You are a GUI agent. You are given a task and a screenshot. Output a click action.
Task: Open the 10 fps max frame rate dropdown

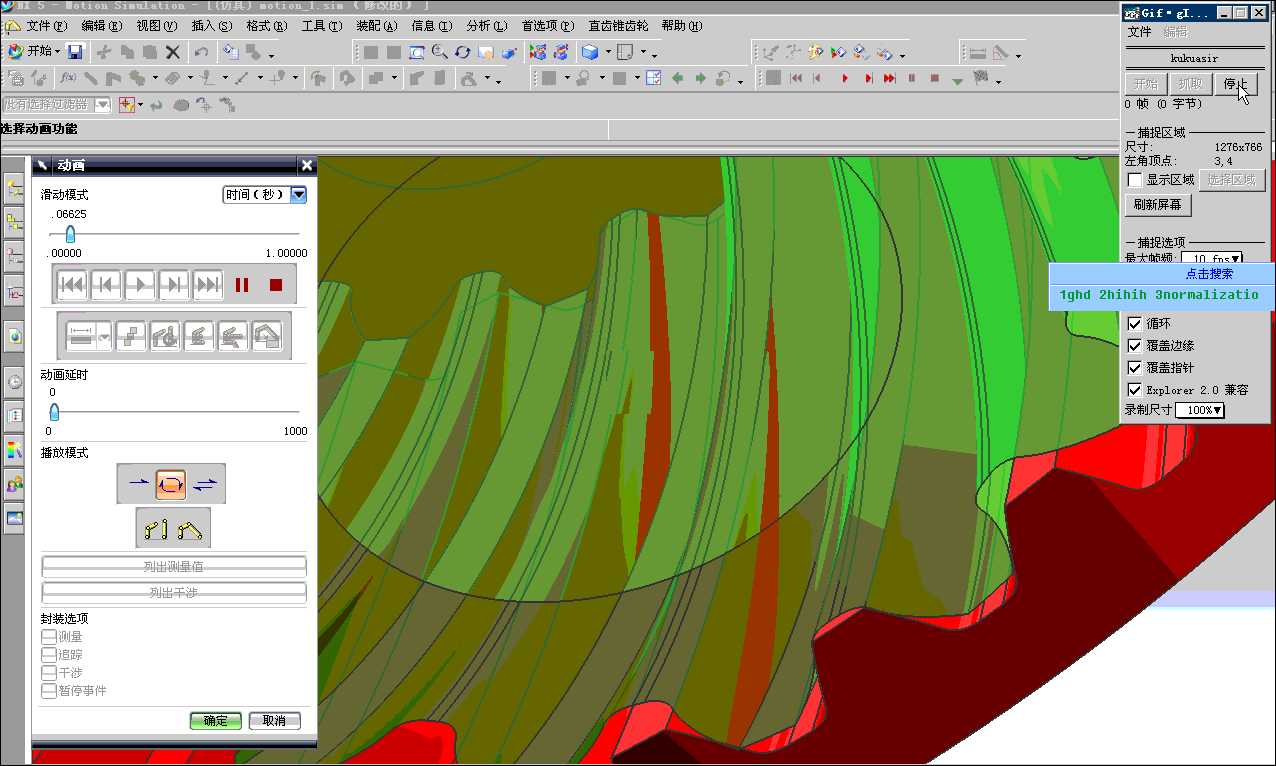[1211, 259]
